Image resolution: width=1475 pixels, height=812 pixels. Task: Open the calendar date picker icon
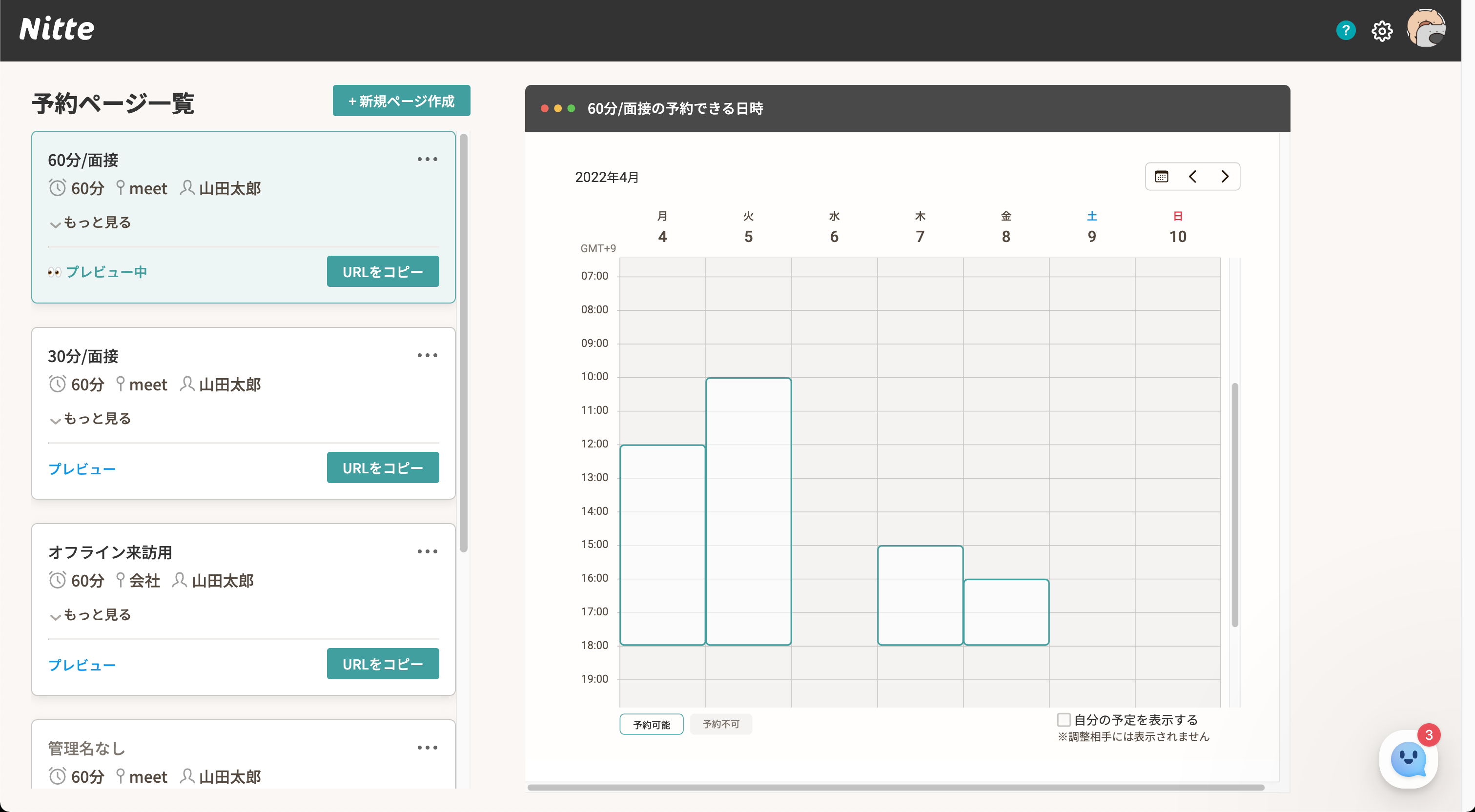[x=1161, y=176]
